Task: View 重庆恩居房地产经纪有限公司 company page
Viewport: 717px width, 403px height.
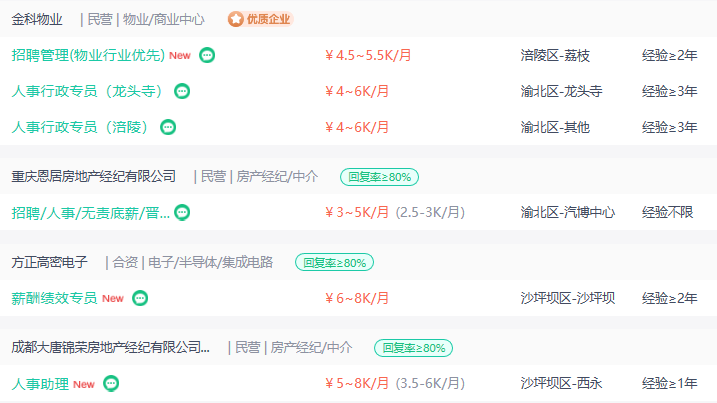Action: (x=94, y=177)
